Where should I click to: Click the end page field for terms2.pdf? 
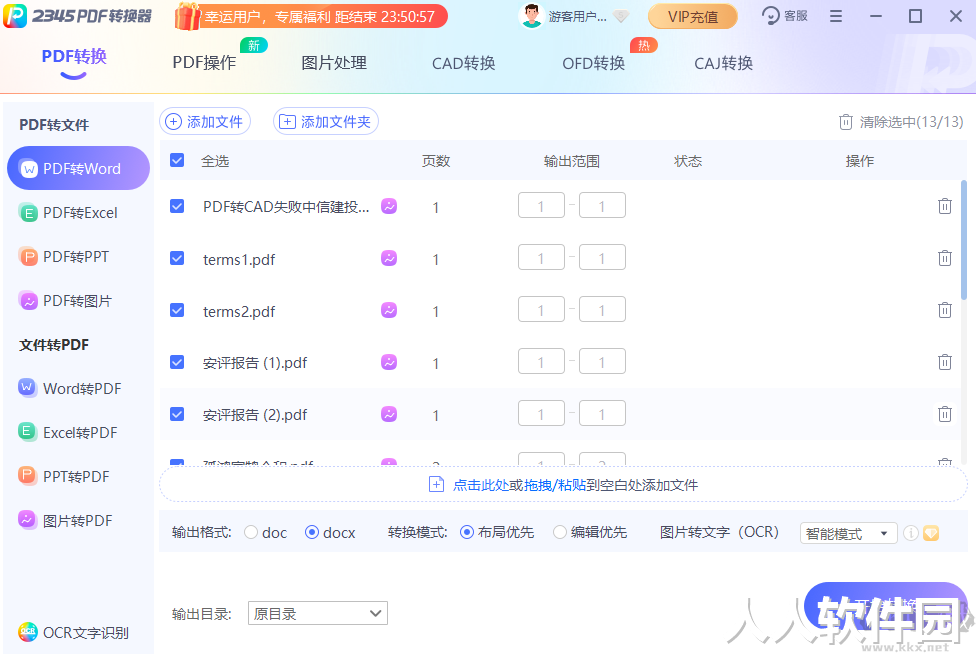(602, 310)
